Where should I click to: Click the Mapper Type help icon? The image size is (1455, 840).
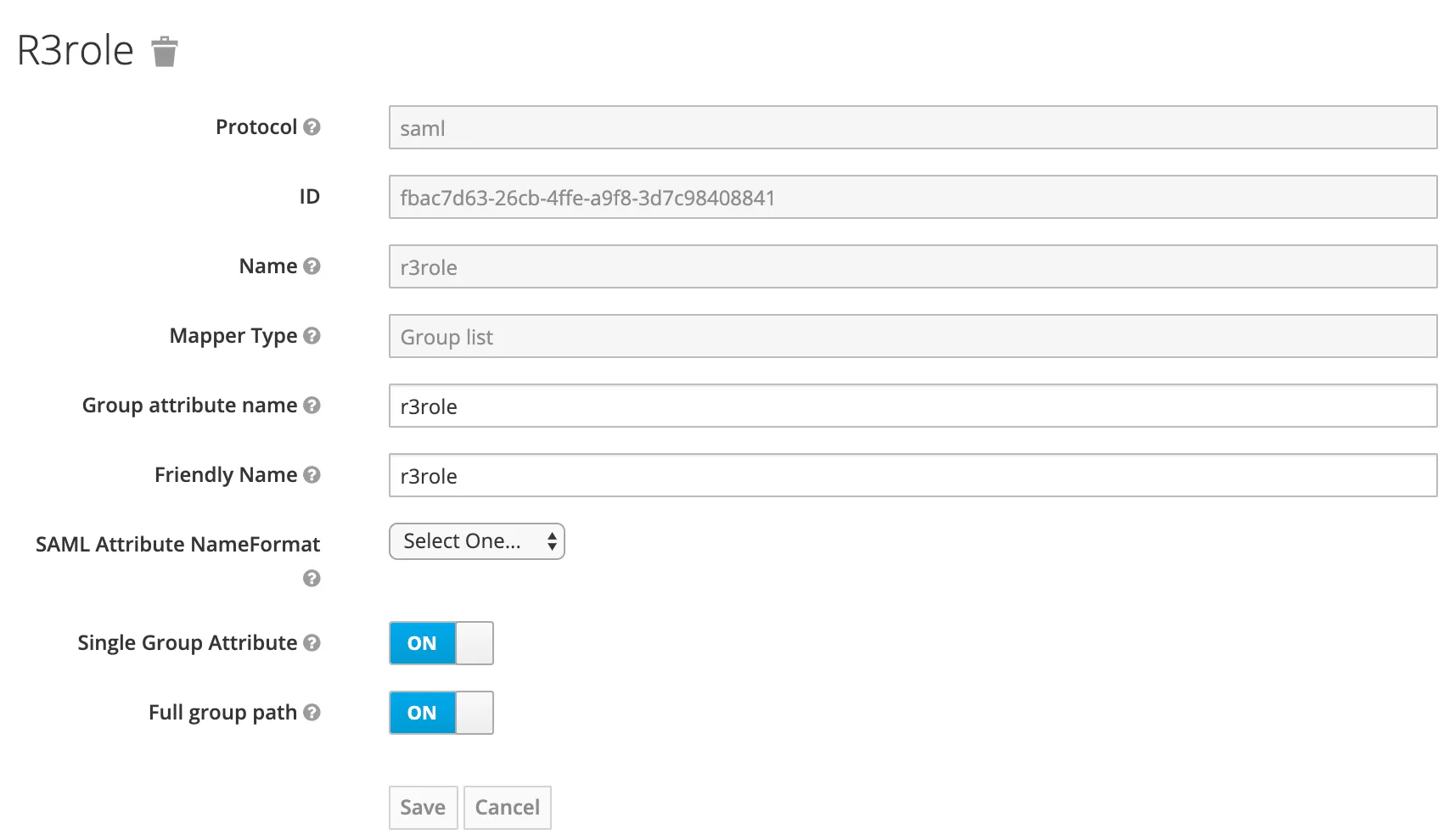pos(312,336)
